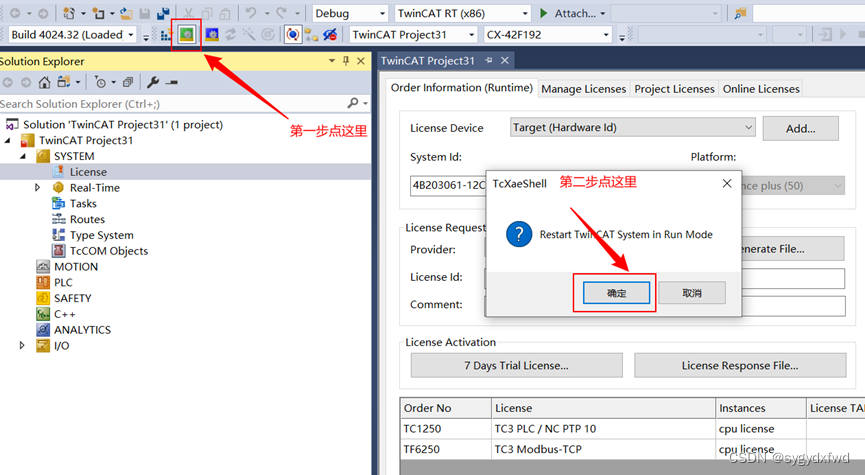
Task: Click the License Response File... button
Action: pos(740,365)
